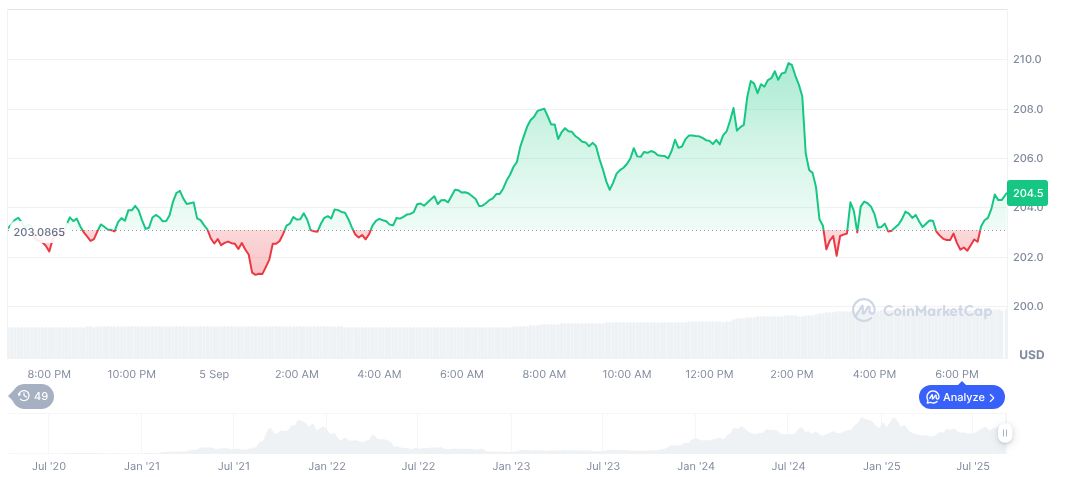Open the Analyze chevron arrow

click(992, 397)
